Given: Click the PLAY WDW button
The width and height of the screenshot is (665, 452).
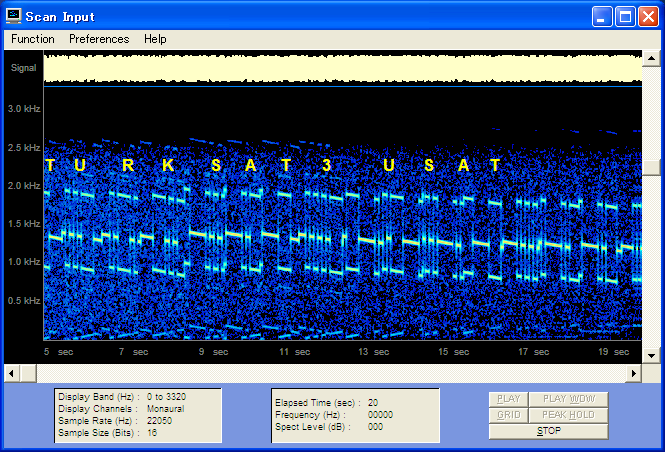Looking at the screenshot, I should pos(569,399).
